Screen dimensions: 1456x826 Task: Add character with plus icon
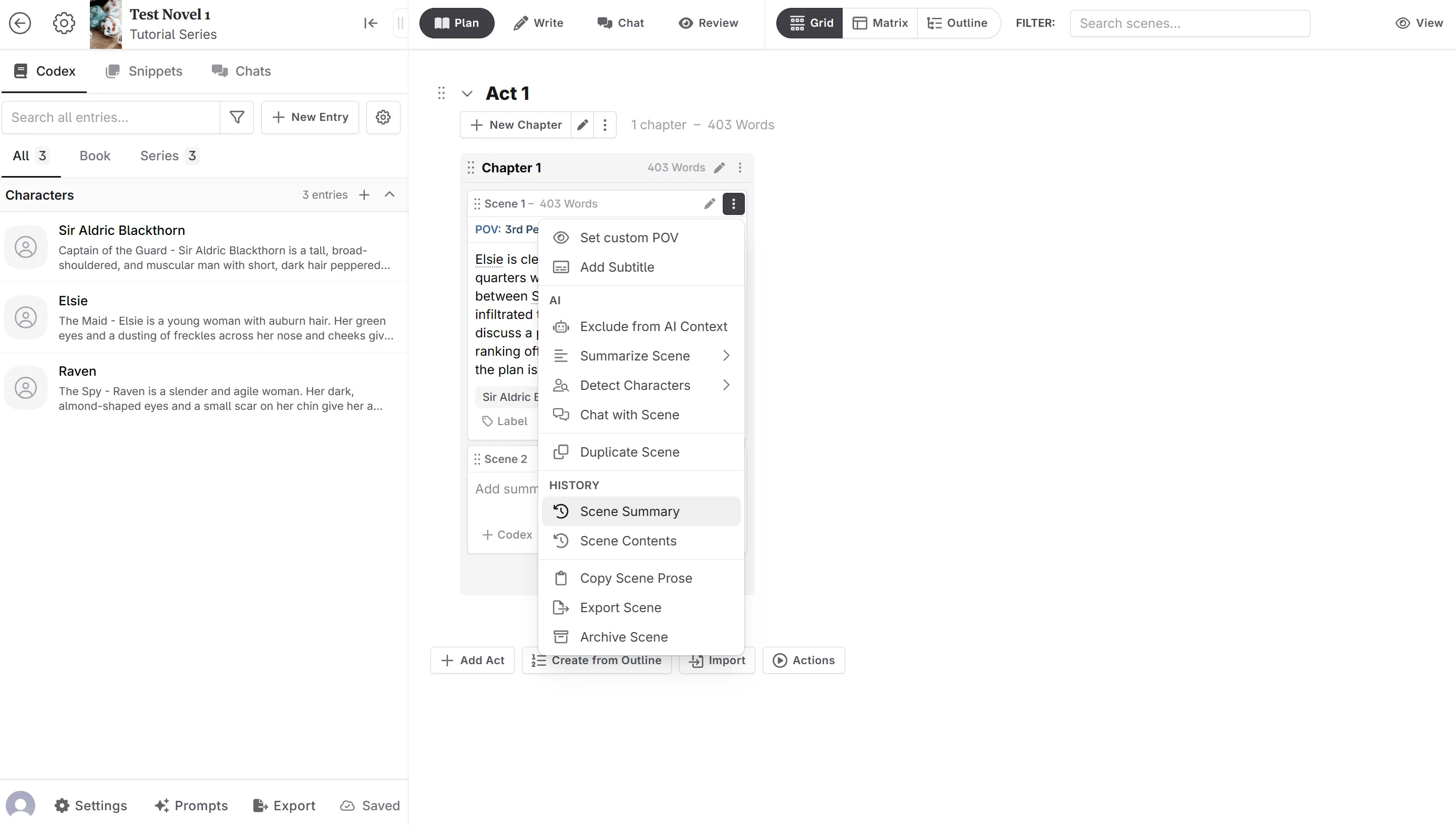click(364, 194)
